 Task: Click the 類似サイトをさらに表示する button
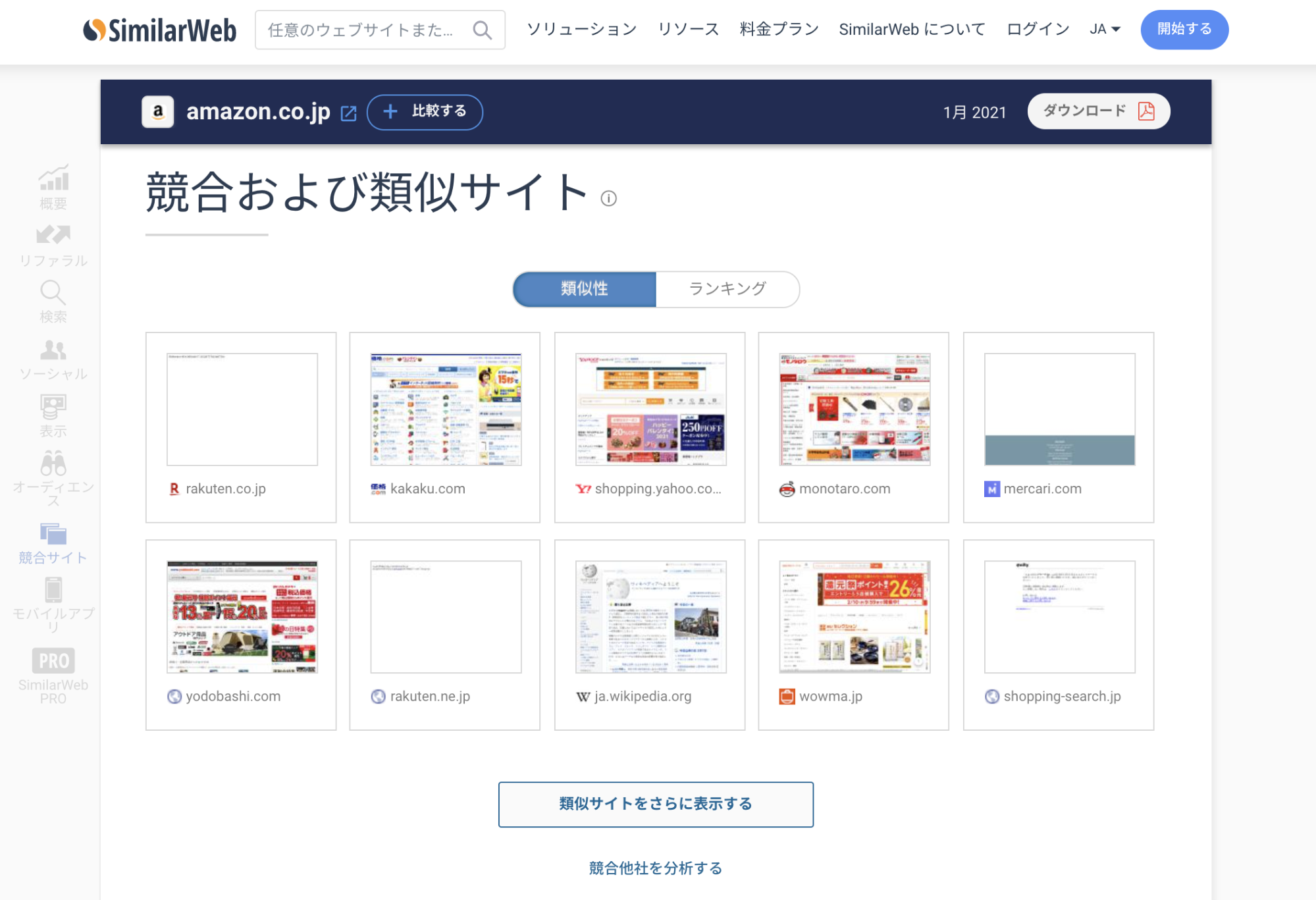(656, 804)
